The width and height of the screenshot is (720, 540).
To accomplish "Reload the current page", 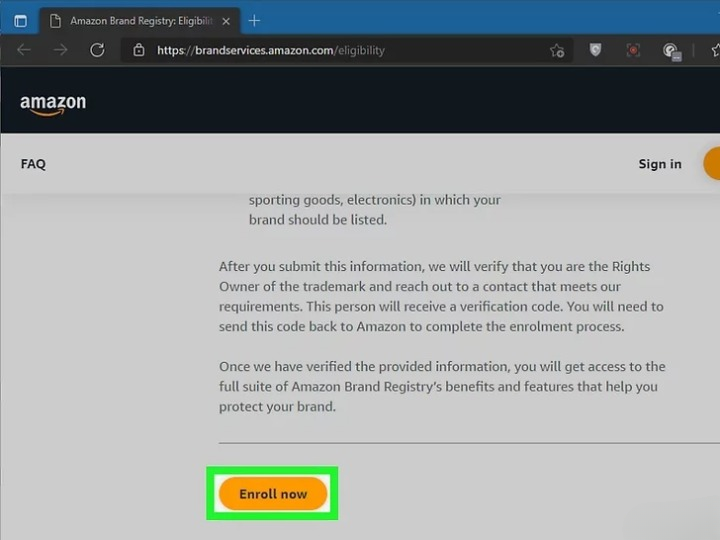I will pyautogui.click(x=97, y=50).
